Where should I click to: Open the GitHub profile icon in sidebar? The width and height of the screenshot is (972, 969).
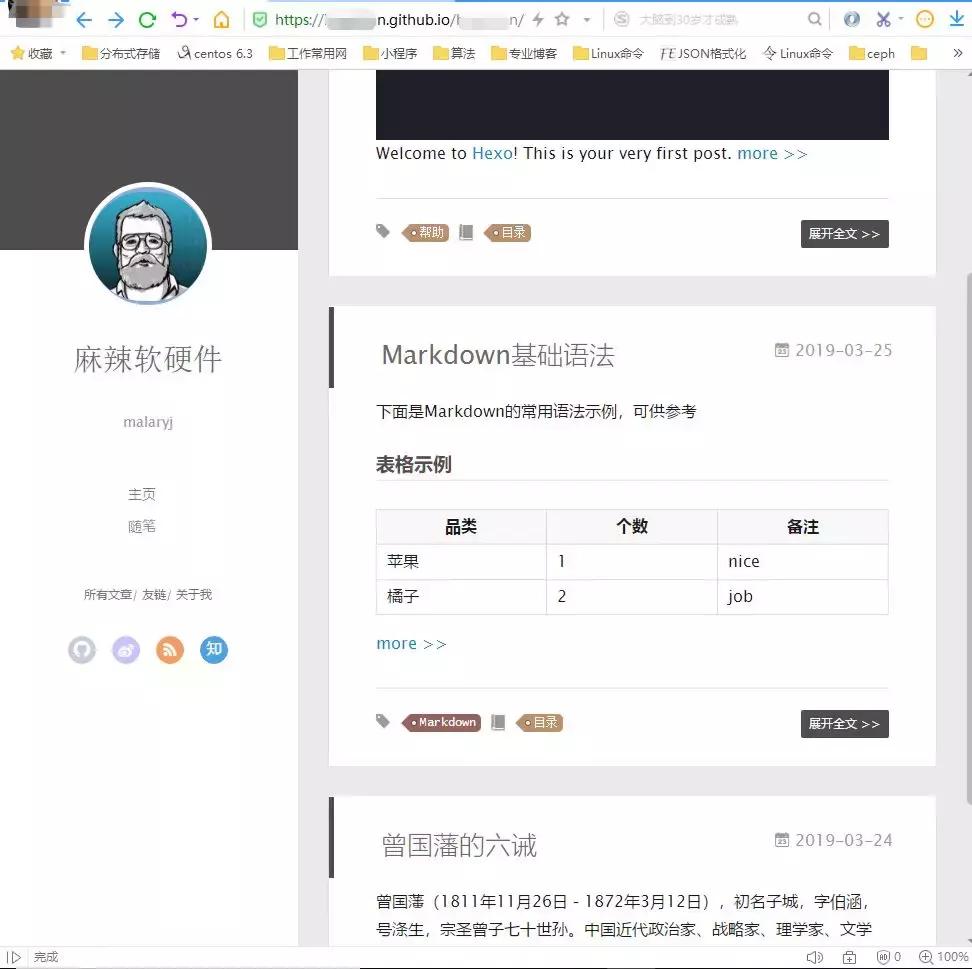(x=81, y=650)
